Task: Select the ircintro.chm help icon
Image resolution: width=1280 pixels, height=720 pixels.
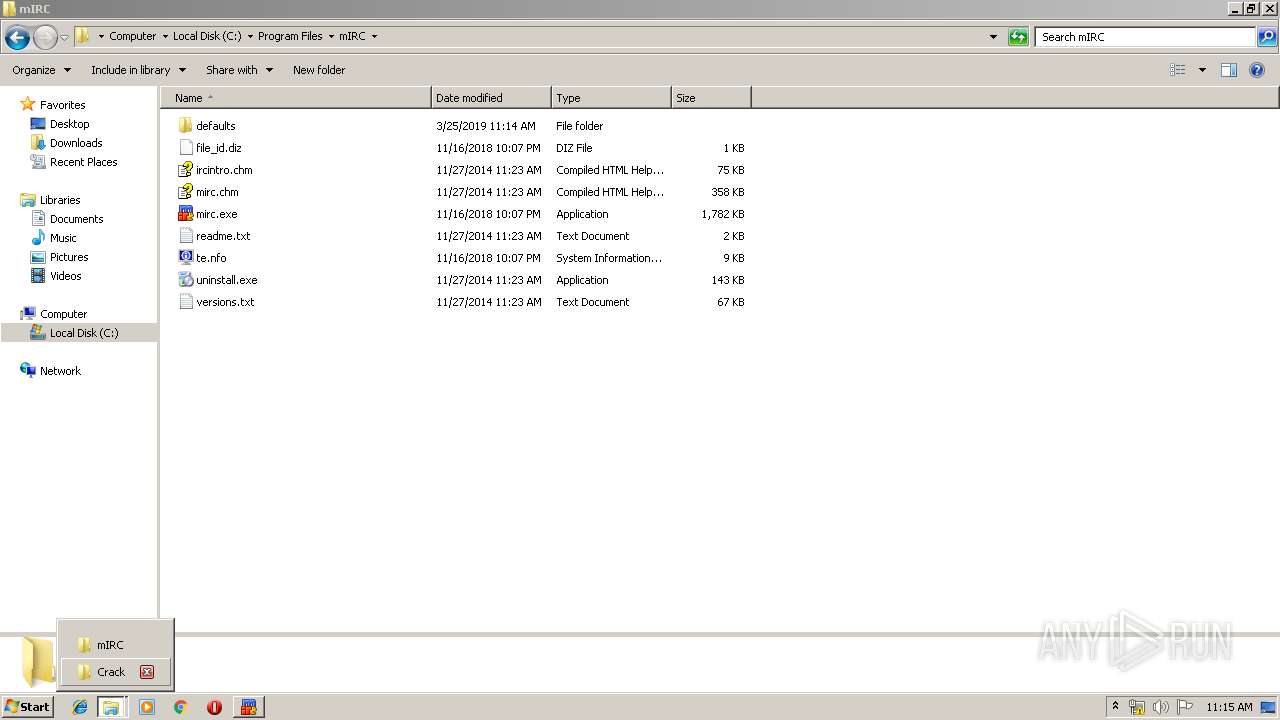Action: [x=185, y=170]
